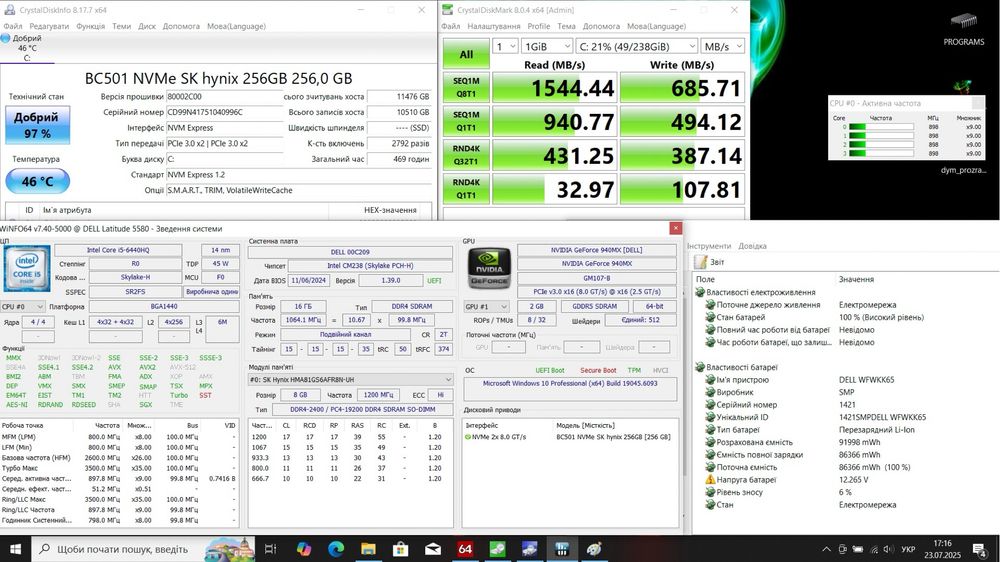Open drive dropdown C: 21% (49/238GiB)
Viewport: 1000px width, 562px height.
636,47
